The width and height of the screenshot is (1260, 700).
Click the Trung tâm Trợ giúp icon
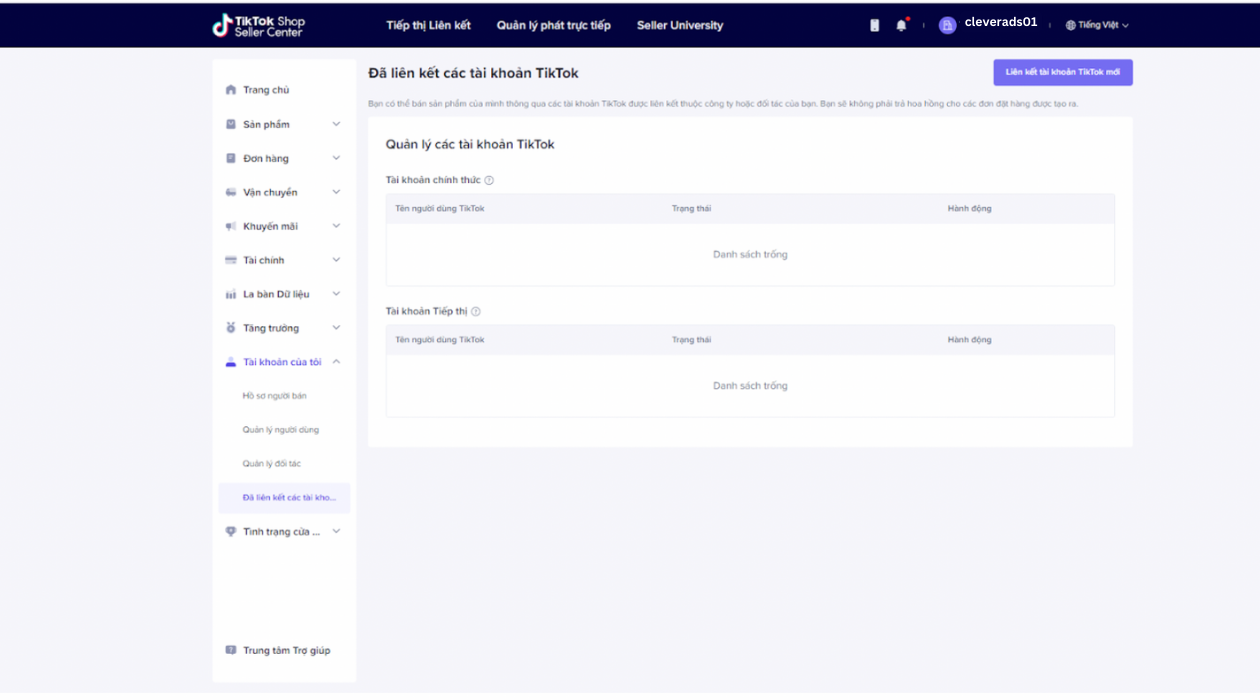pos(231,650)
